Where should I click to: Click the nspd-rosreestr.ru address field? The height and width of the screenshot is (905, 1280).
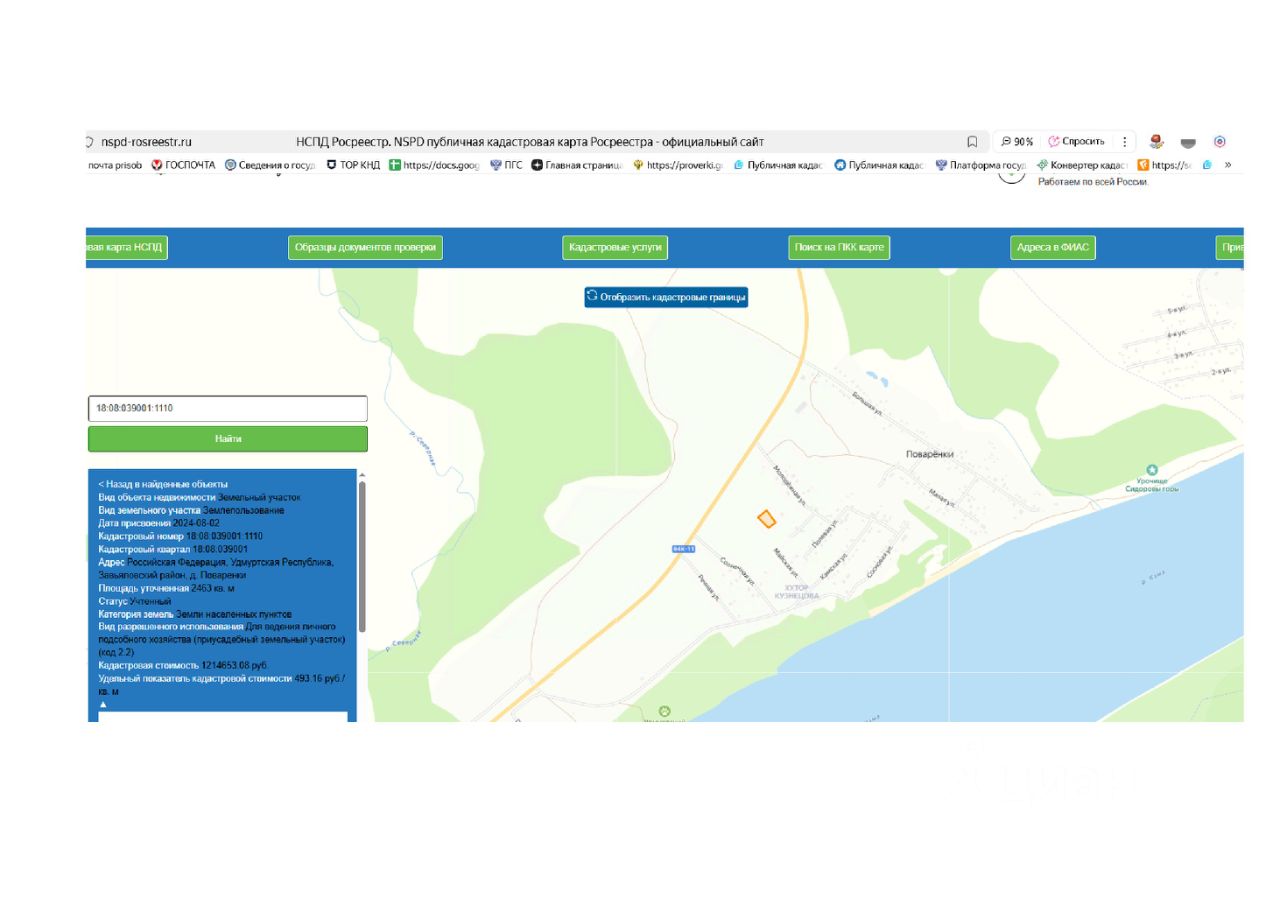point(146,142)
